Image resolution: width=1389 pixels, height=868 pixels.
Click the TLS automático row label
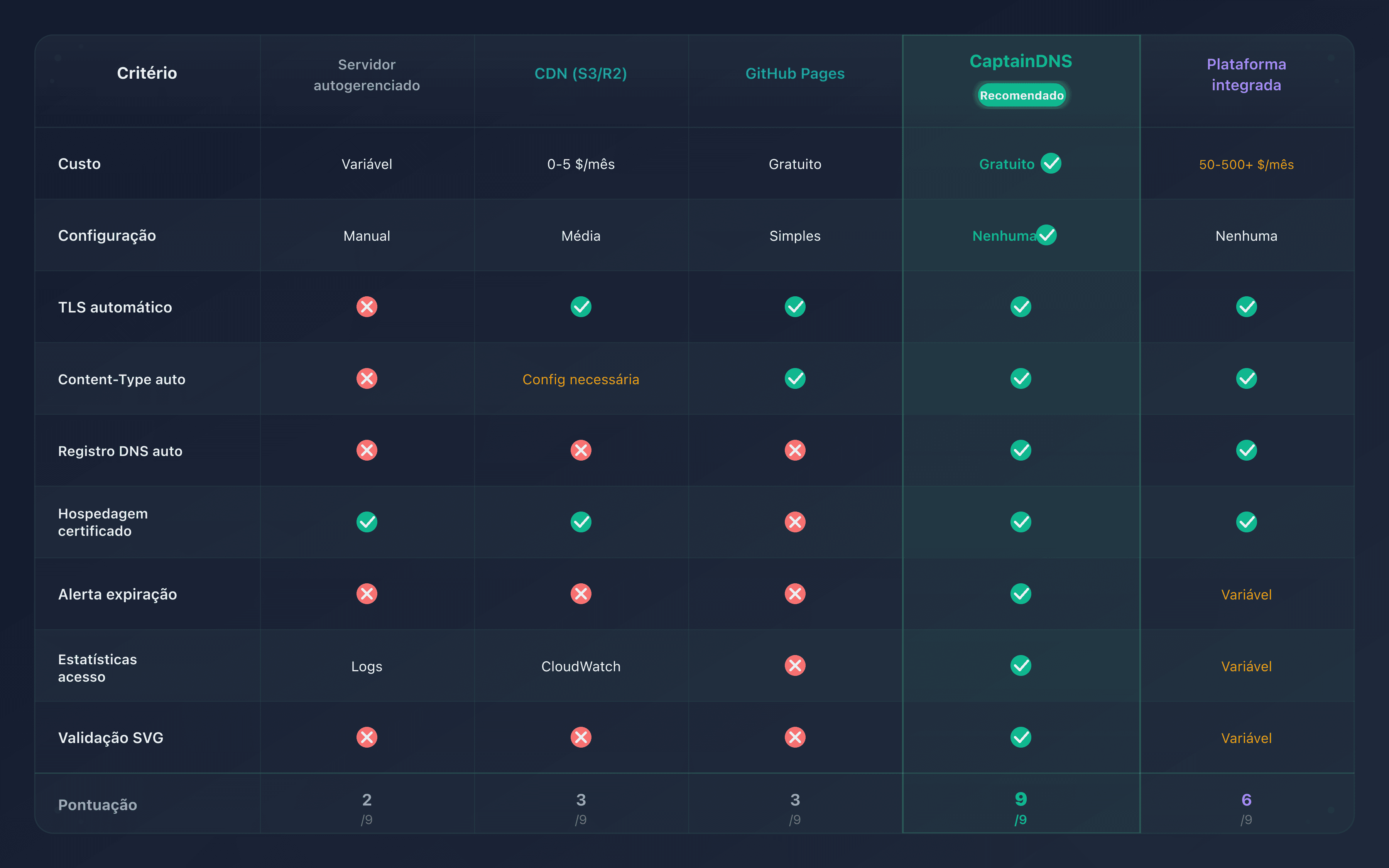(x=115, y=307)
